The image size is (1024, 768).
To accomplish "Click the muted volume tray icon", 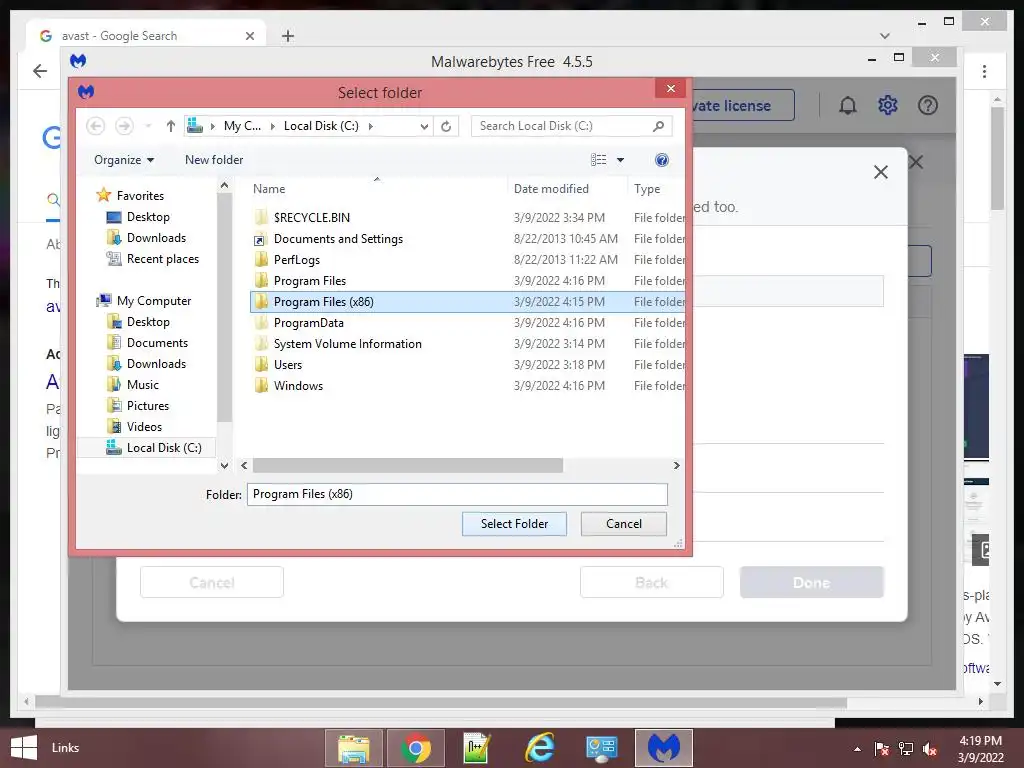I will tap(930, 749).
